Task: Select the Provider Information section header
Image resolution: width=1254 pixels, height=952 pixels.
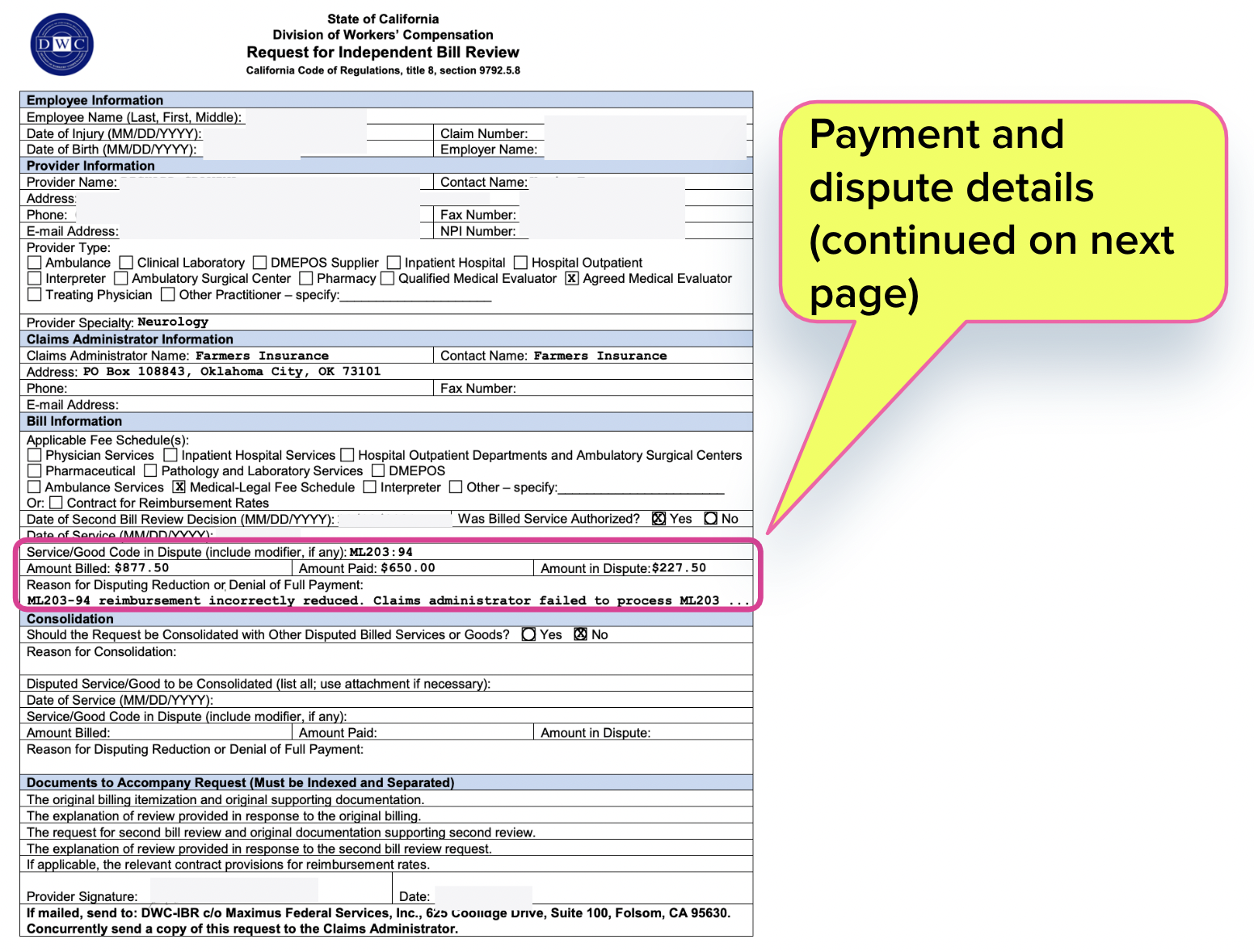Action: [386, 166]
